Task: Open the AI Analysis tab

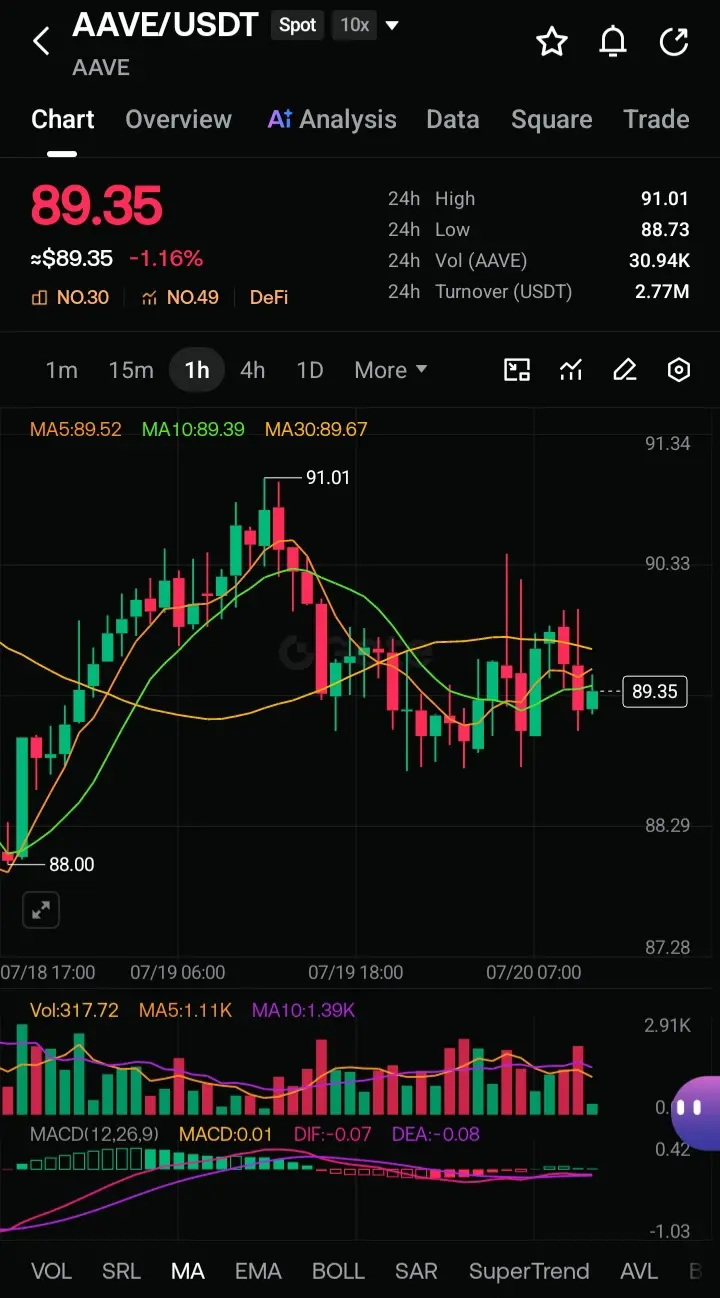Action: point(332,119)
